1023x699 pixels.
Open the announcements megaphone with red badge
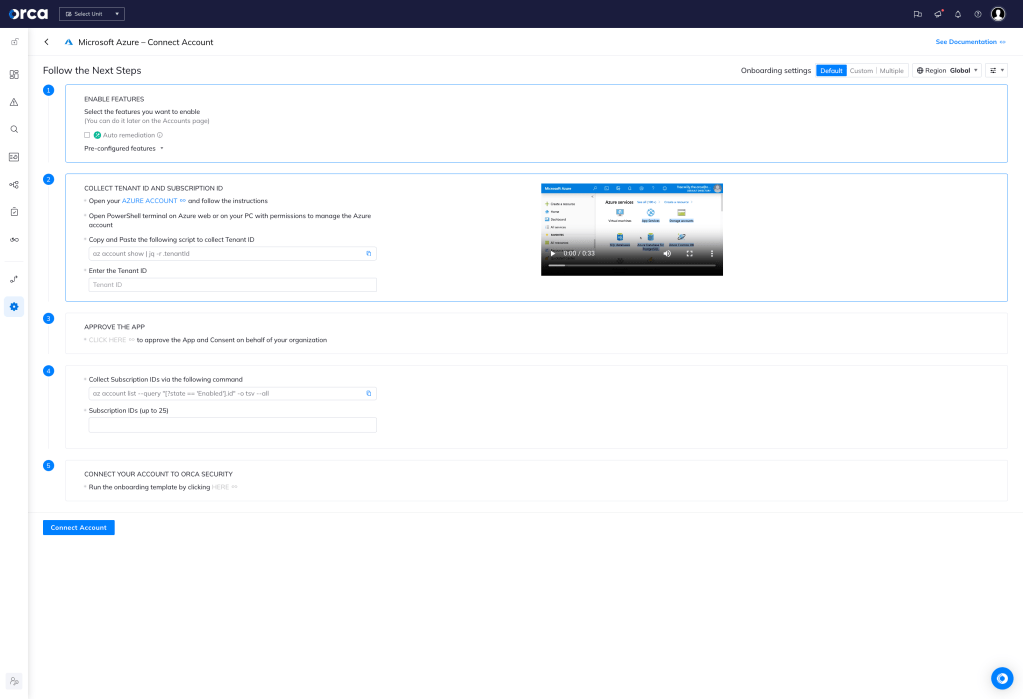tap(937, 14)
